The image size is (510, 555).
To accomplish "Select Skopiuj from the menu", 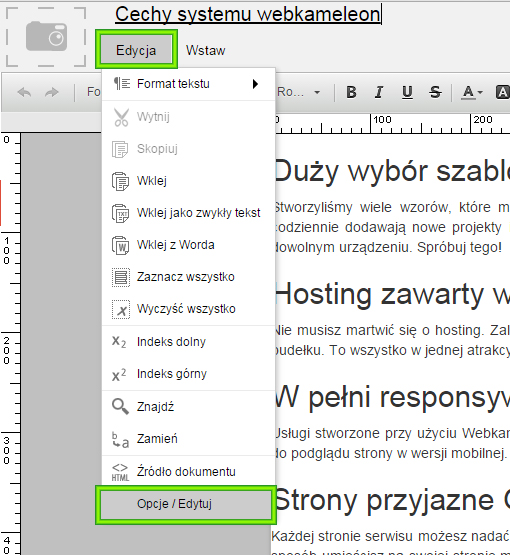I will 189,149.
